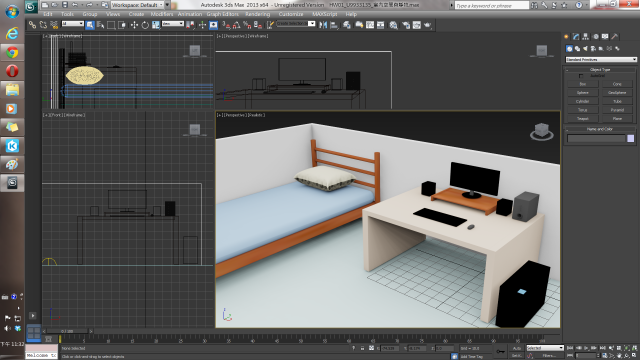Select the Unlink Selection tool
Viewport: 640px width, 360px height.
click(x=43, y=25)
